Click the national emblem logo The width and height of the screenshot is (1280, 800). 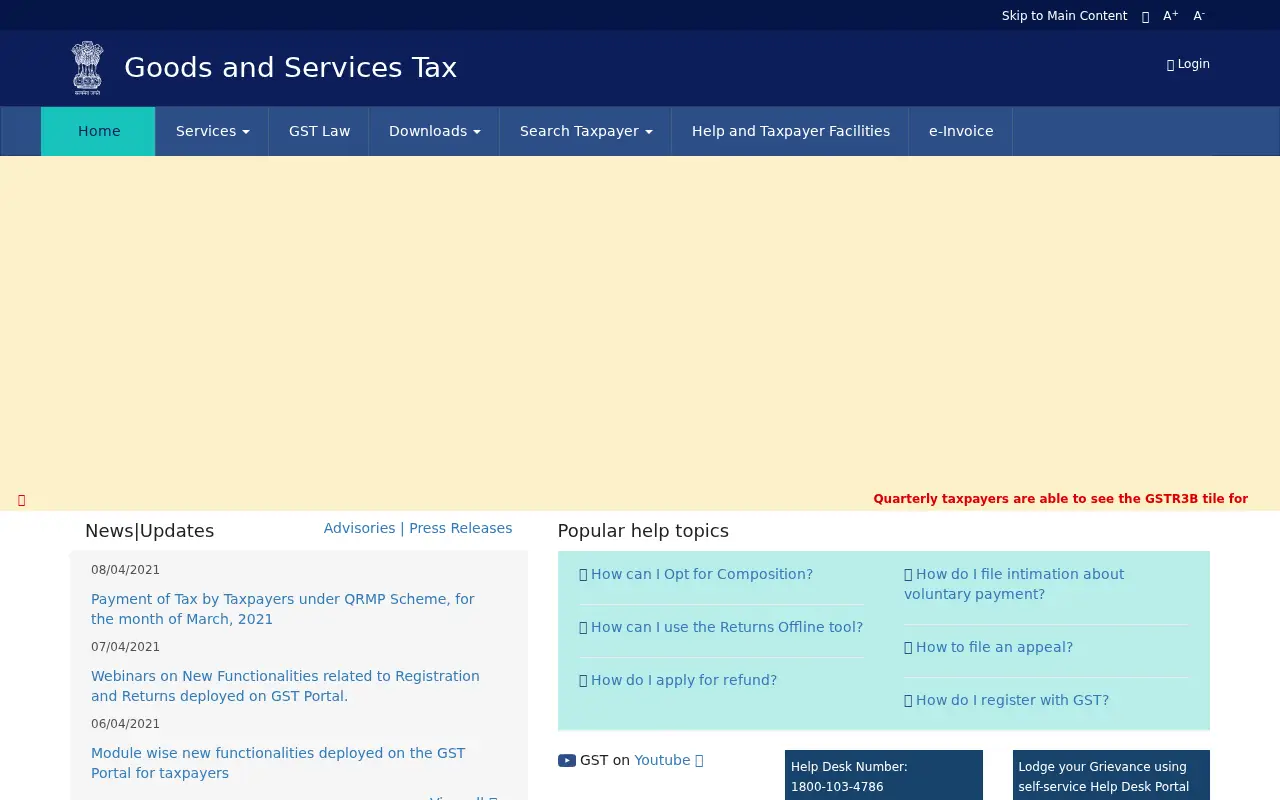click(88, 68)
